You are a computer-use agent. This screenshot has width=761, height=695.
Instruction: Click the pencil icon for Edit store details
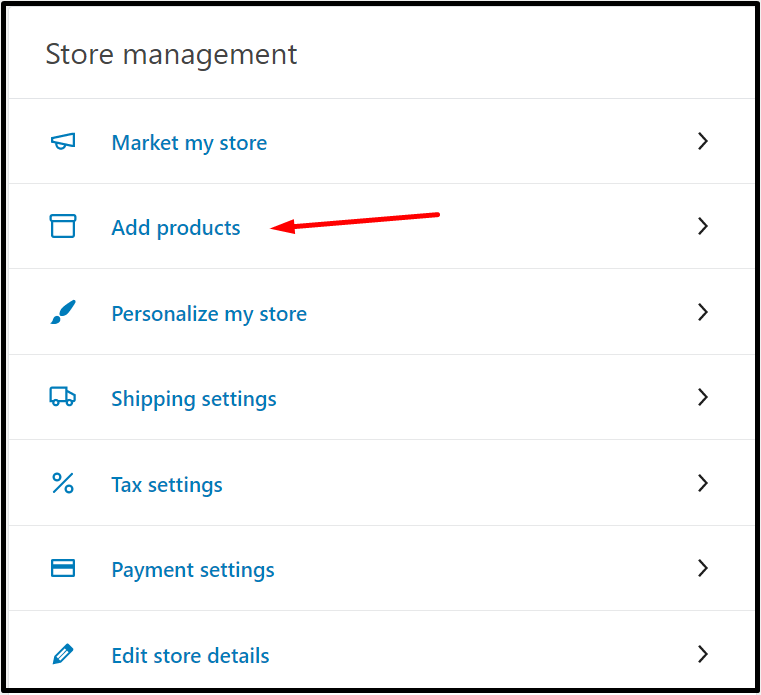[x=63, y=654]
